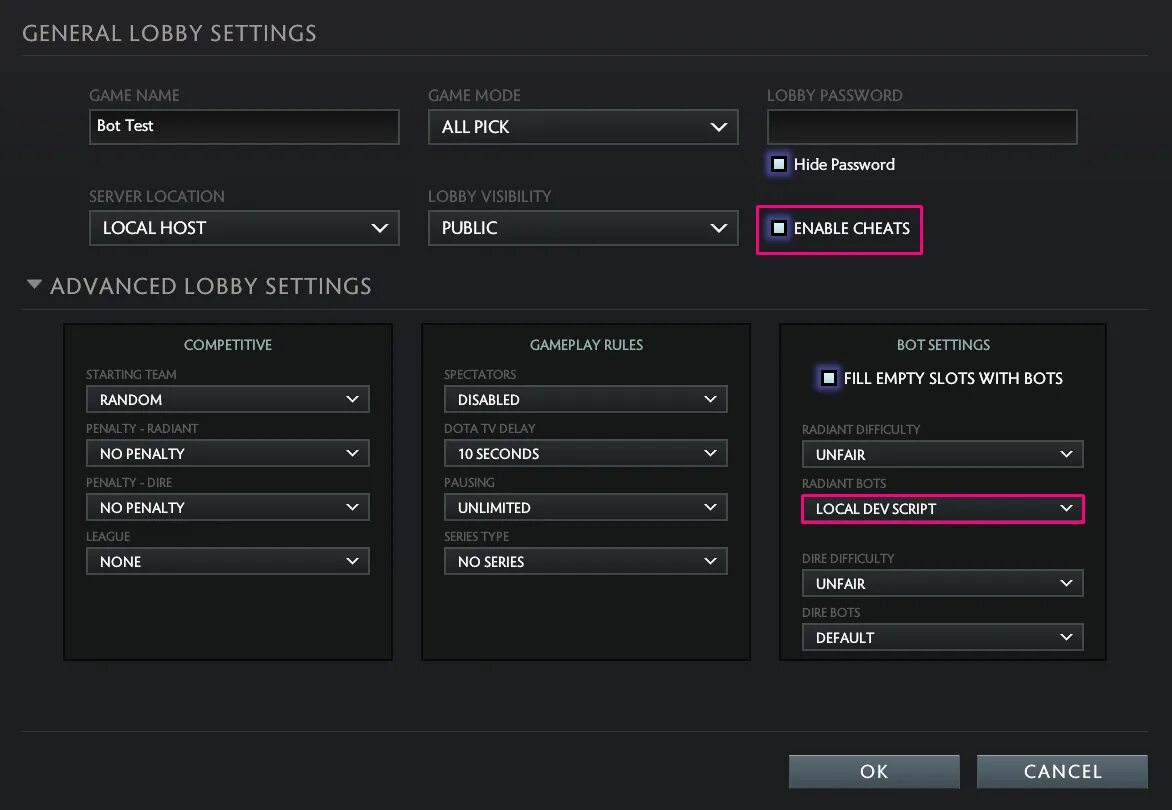Enable the Enable Cheats checkbox
The image size is (1172, 810).
[x=779, y=228]
